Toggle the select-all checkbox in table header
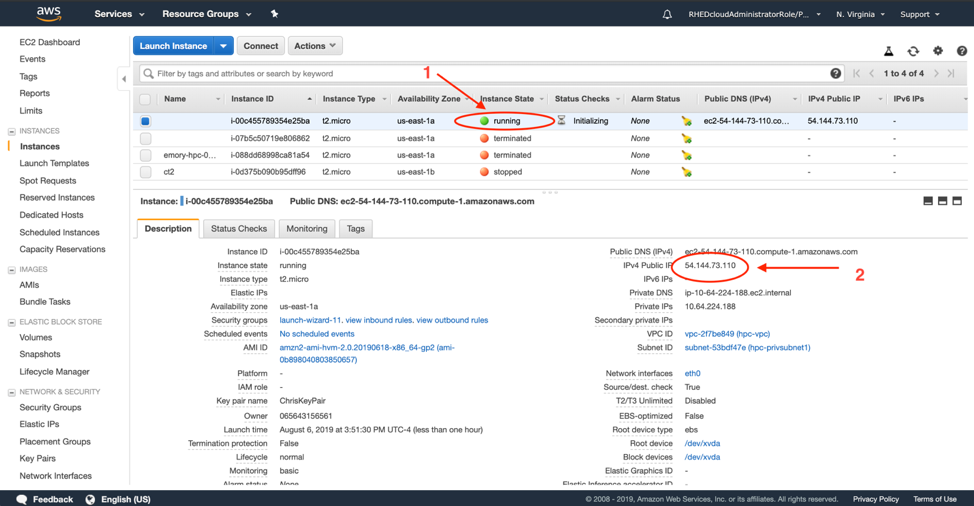 tap(146, 99)
